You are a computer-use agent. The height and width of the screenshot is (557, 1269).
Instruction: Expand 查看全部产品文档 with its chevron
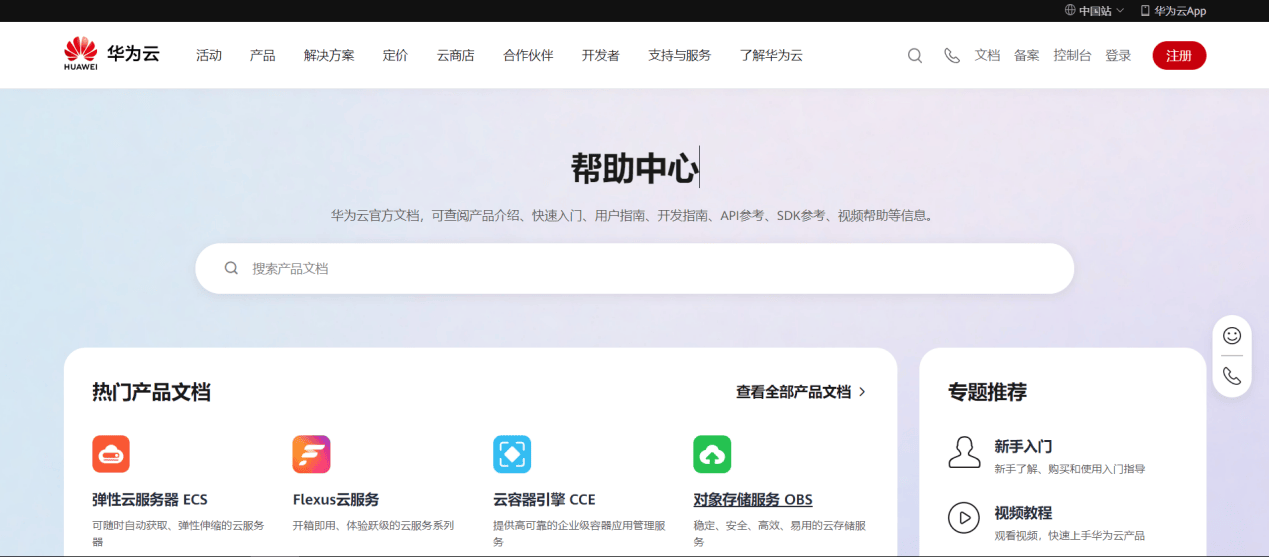(x=862, y=392)
